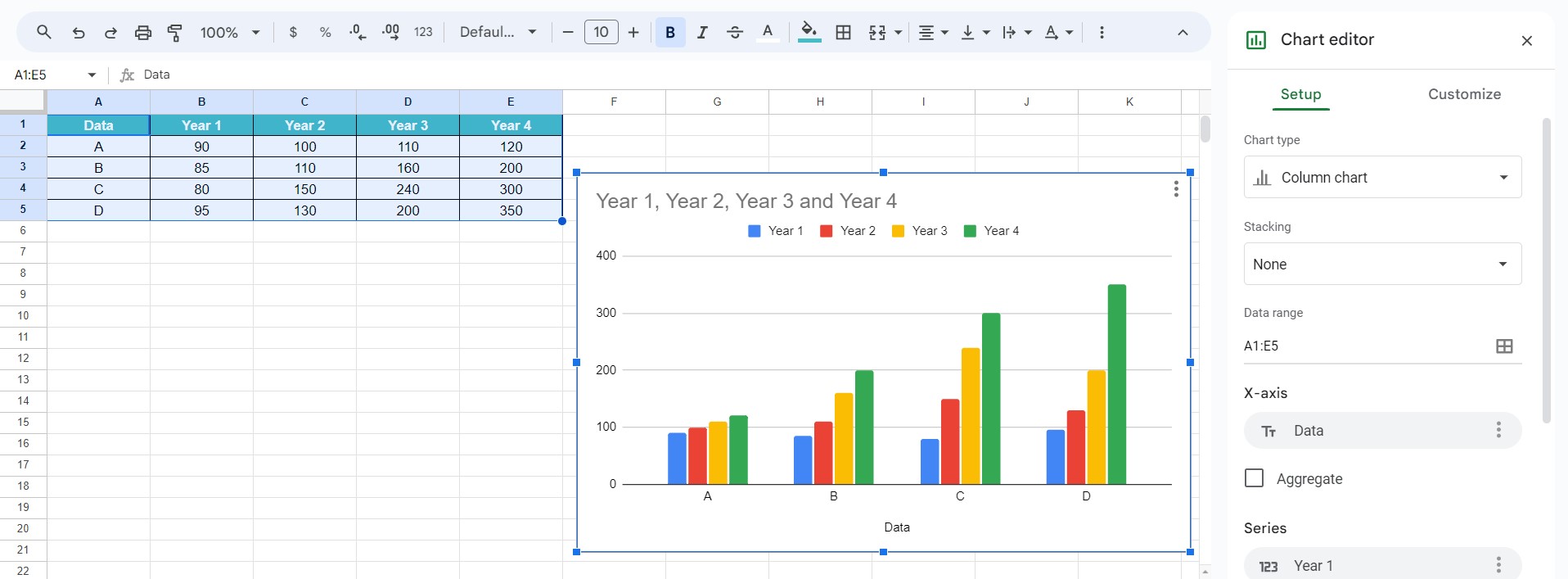Open vertical align options
Viewport: 1568px width, 579px height.
[x=974, y=33]
